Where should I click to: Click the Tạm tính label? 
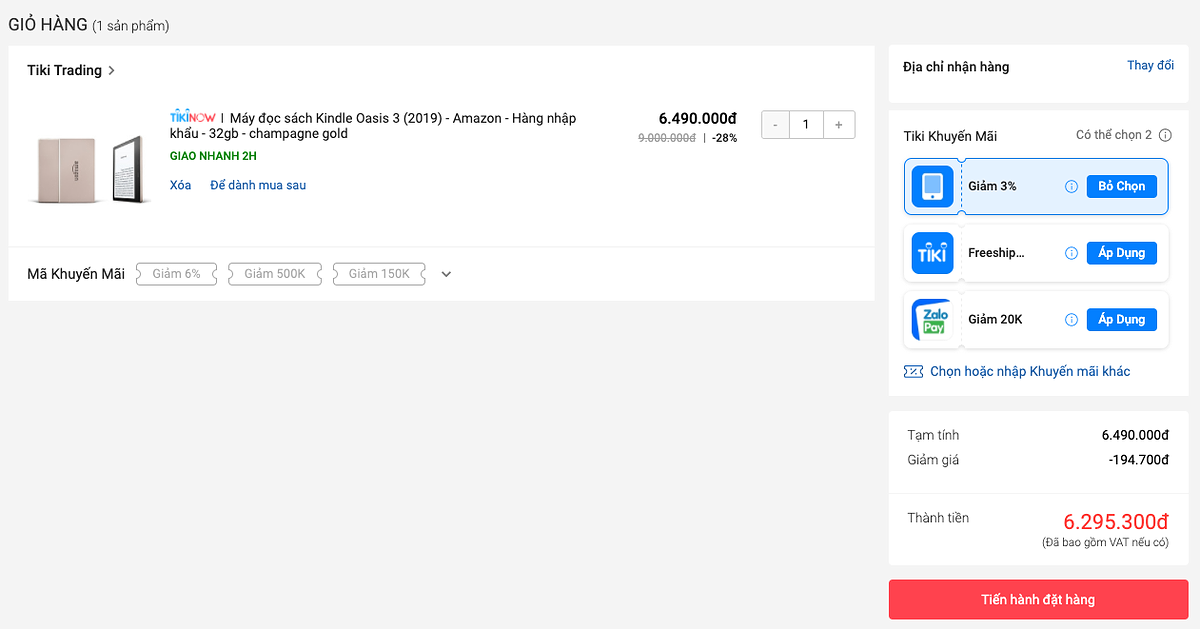[933, 435]
